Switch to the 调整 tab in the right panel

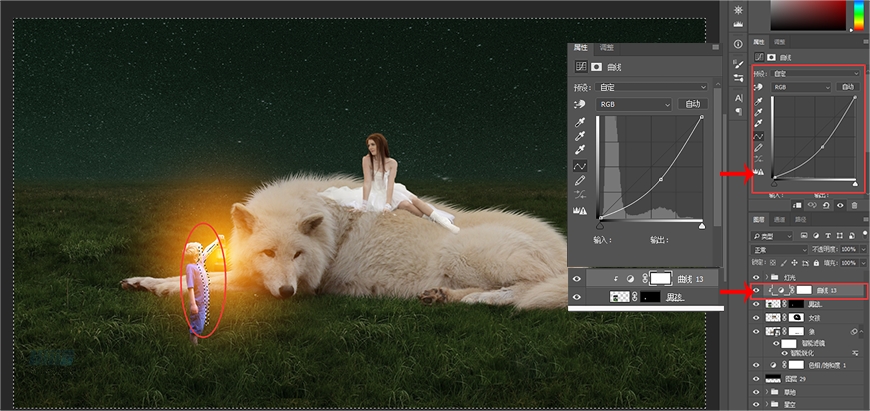[779, 42]
